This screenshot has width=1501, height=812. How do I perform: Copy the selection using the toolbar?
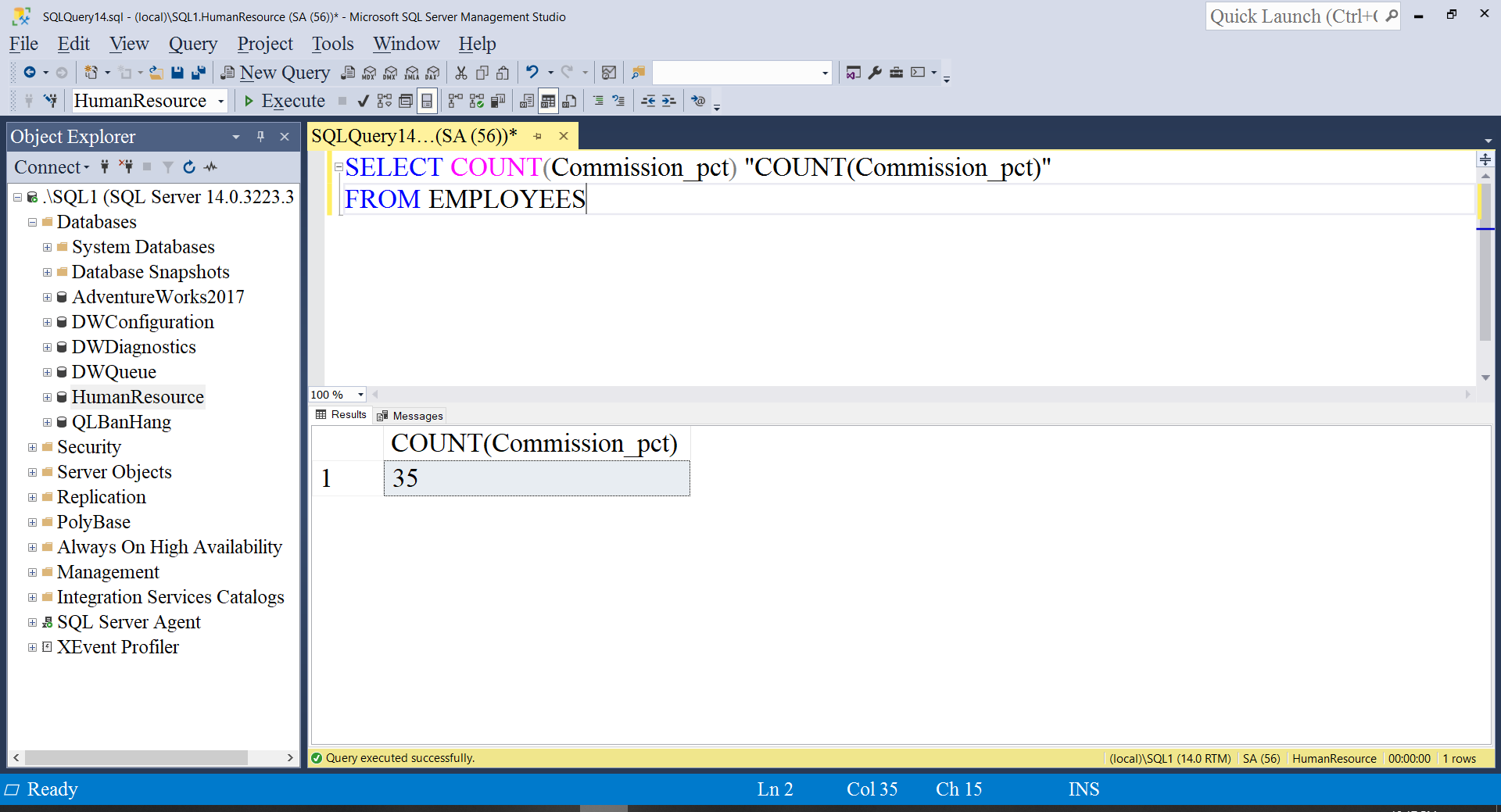(482, 73)
